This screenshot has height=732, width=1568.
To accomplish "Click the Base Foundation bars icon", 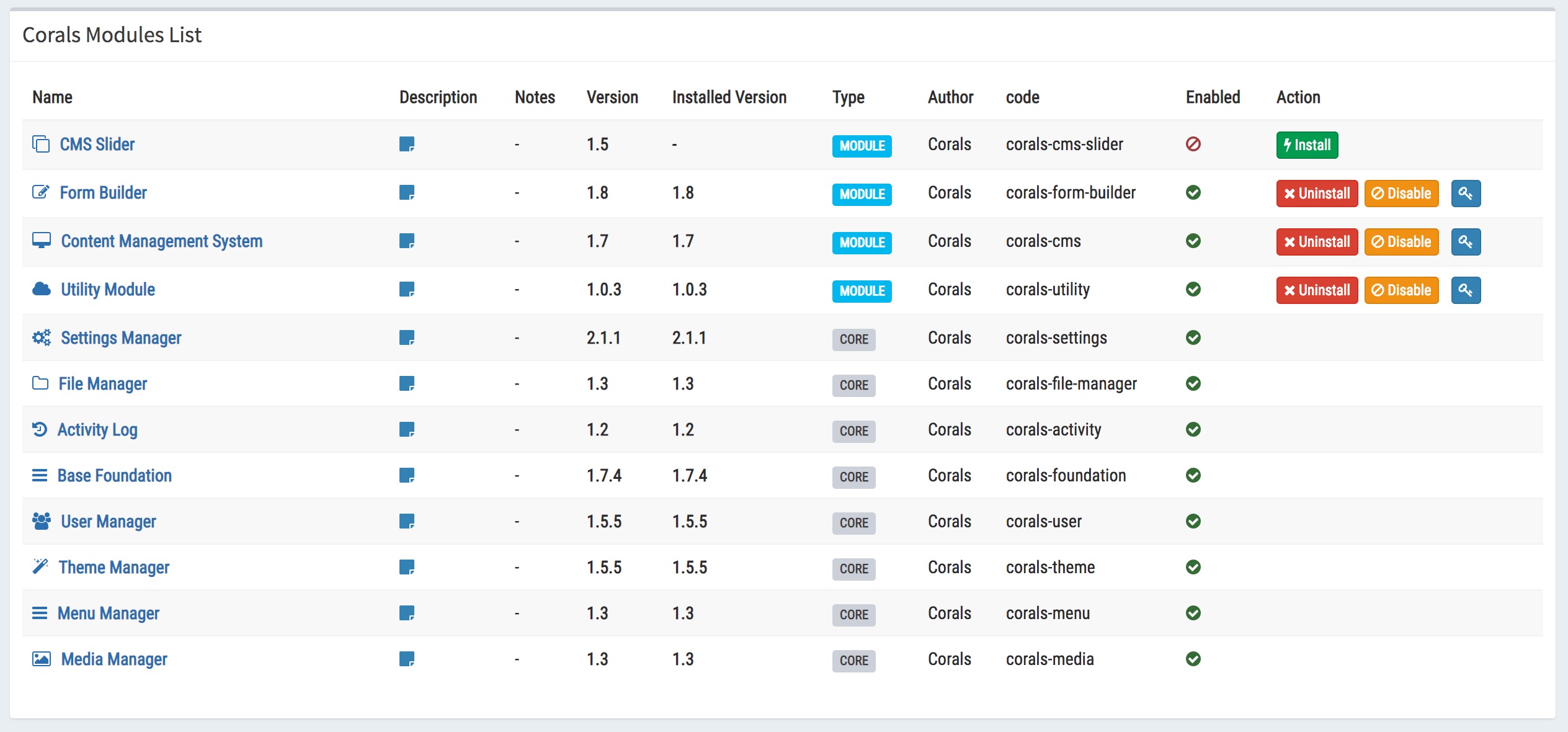I will (x=40, y=476).
